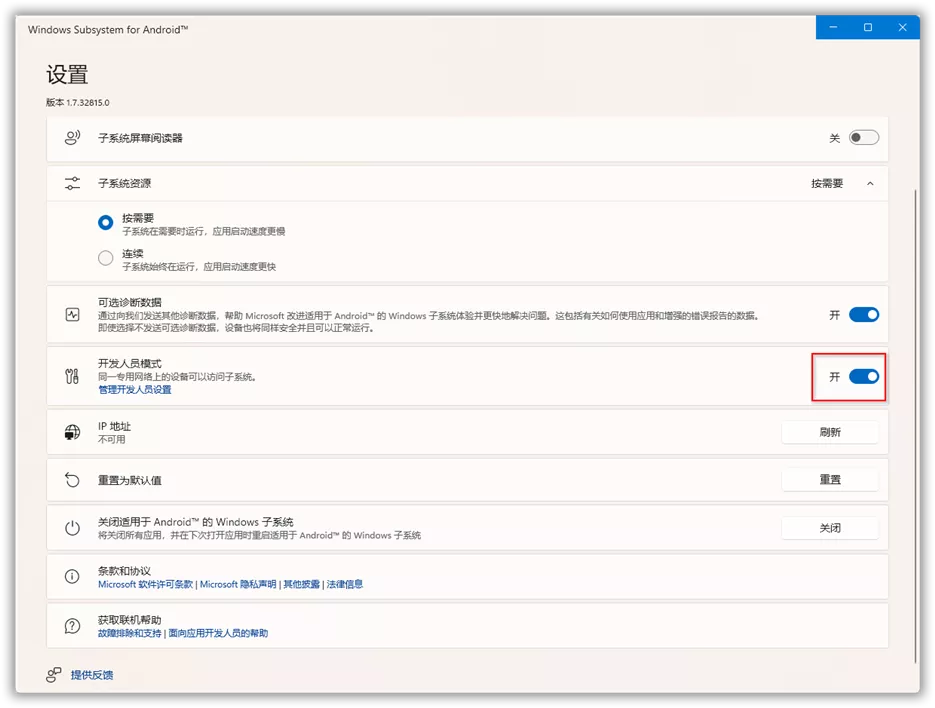Select the 按需要 radio option
Image resolution: width=935 pixels, height=708 pixels.
click(x=106, y=222)
